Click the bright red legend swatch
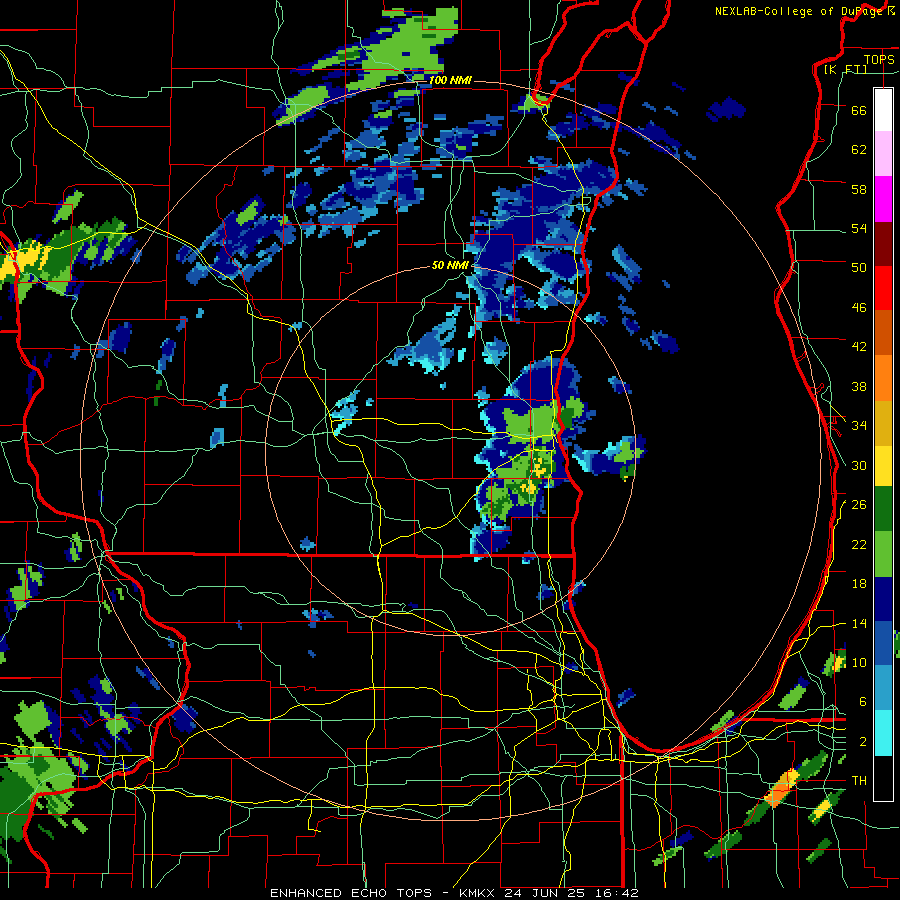The width and height of the screenshot is (900, 900). 883,288
